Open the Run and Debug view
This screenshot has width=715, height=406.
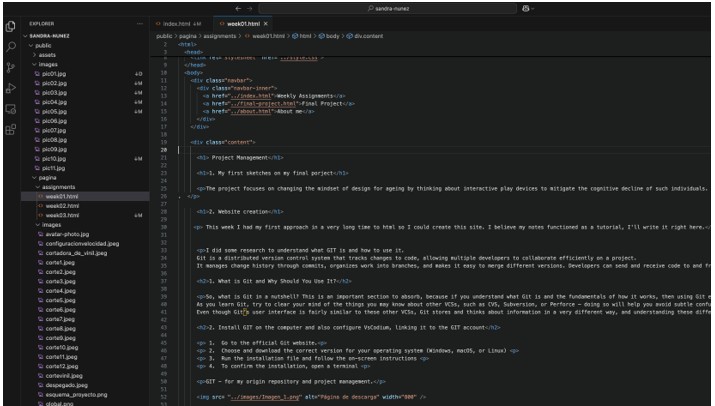point(10,88)
